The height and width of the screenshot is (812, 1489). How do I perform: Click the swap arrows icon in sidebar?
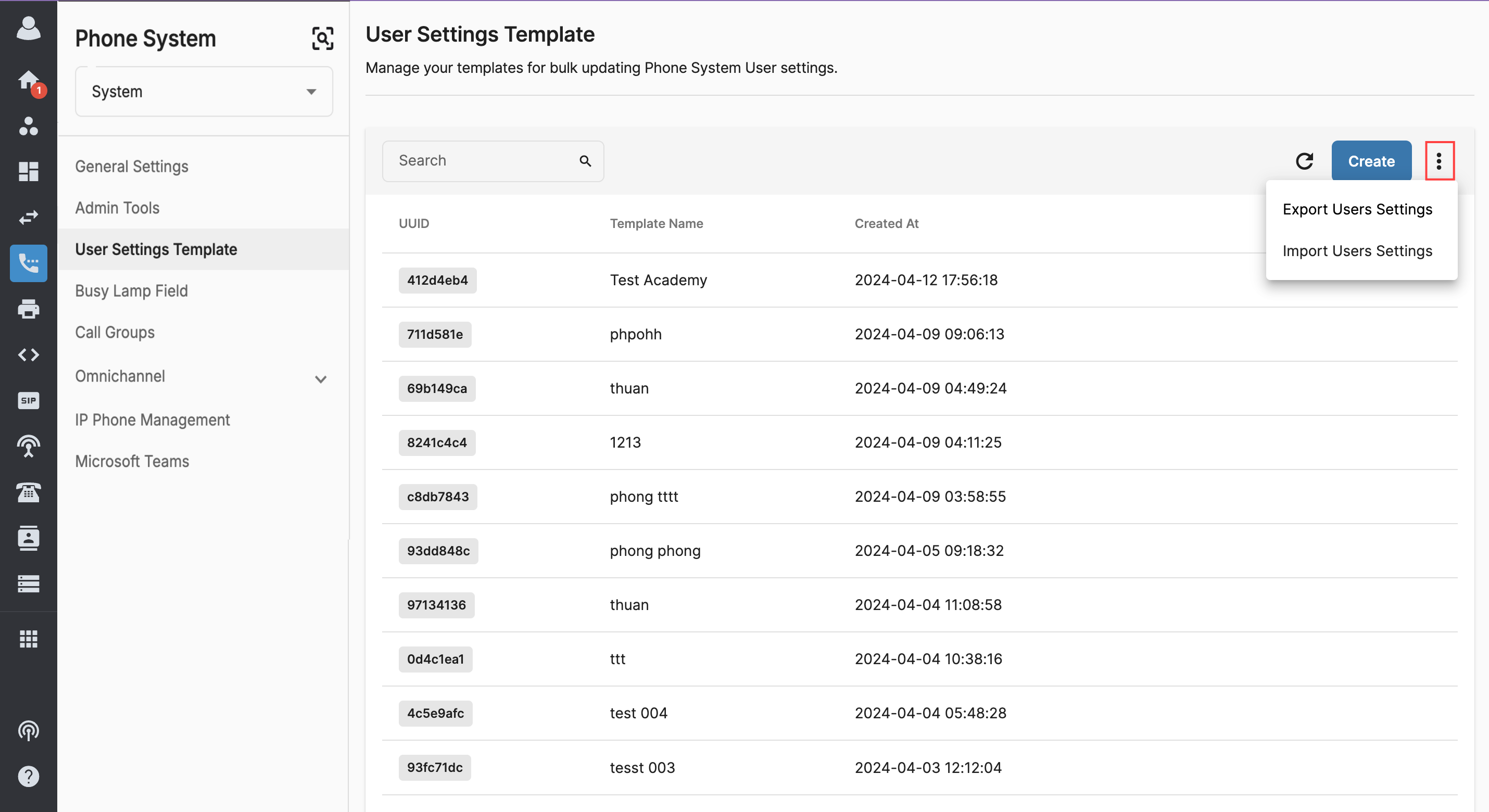(28, 217)
